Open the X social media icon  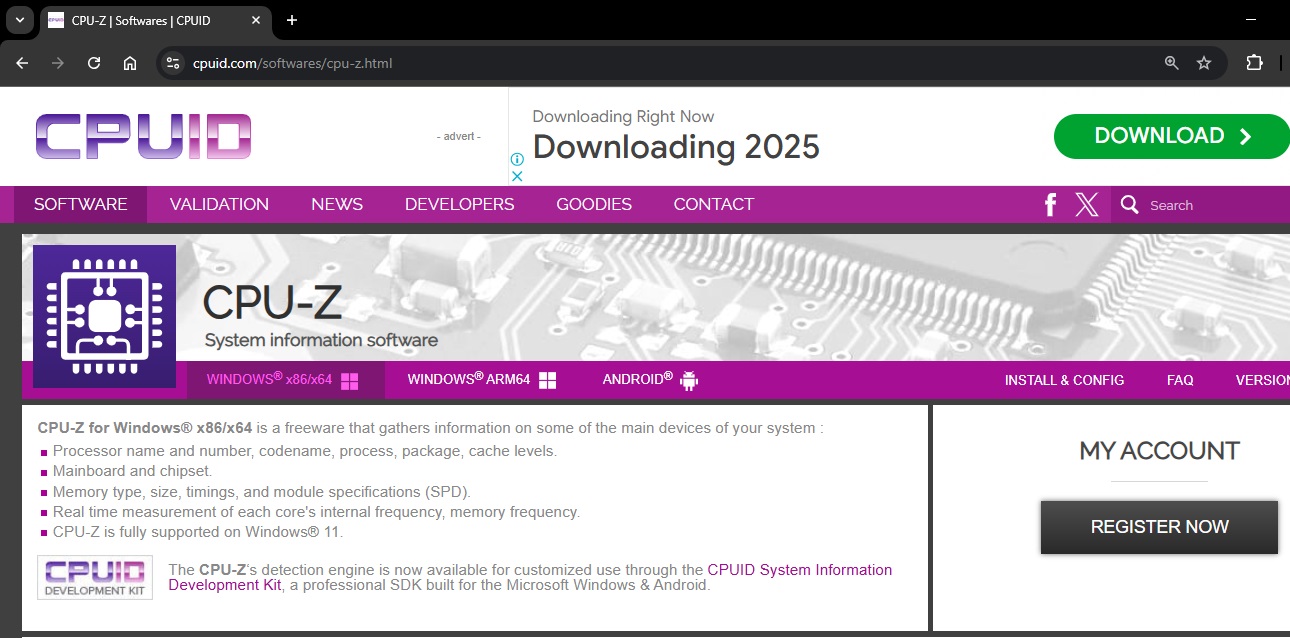click(1087, 204)
